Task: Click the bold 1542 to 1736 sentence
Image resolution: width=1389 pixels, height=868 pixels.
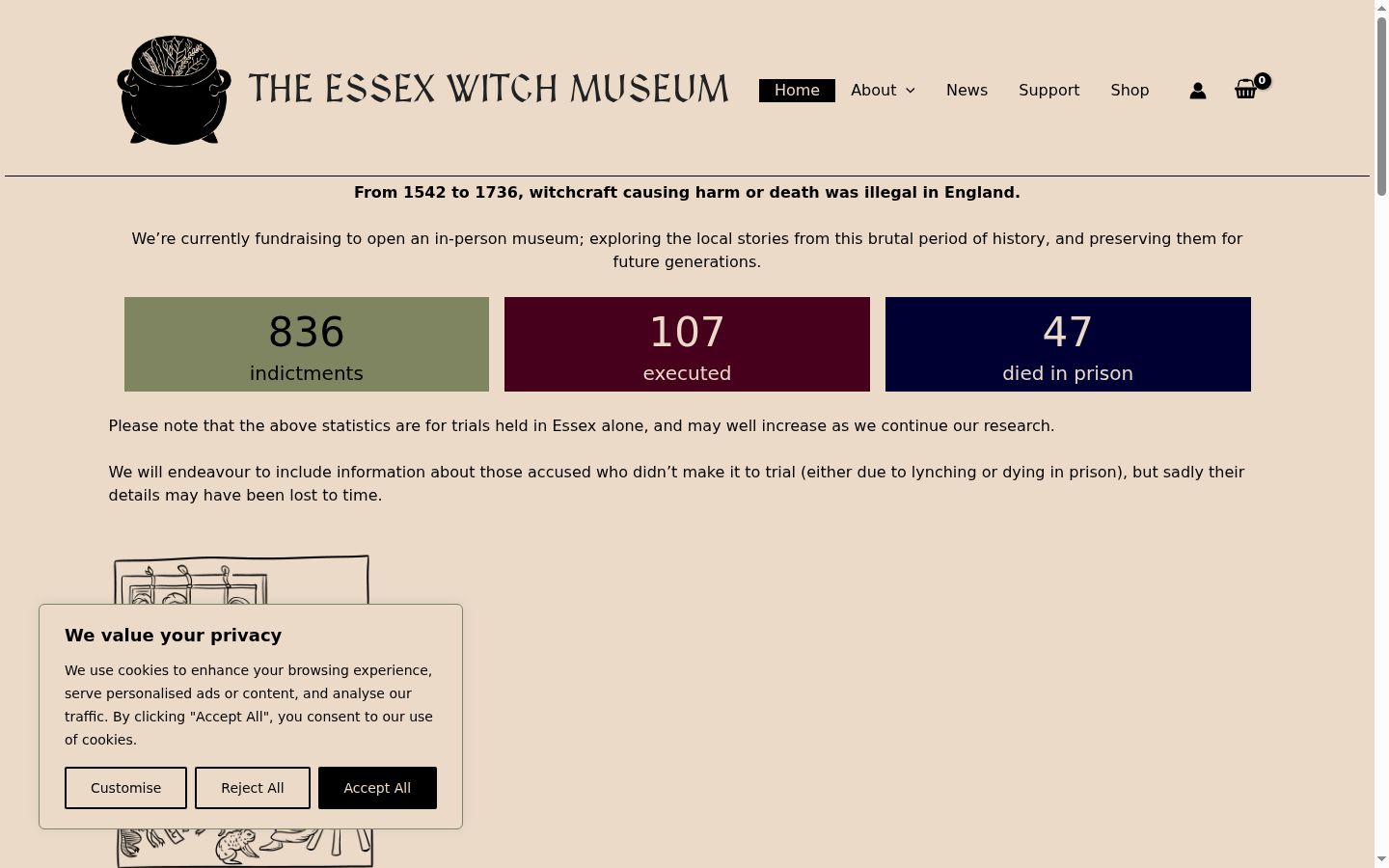Action: click(x=687, y=193)
